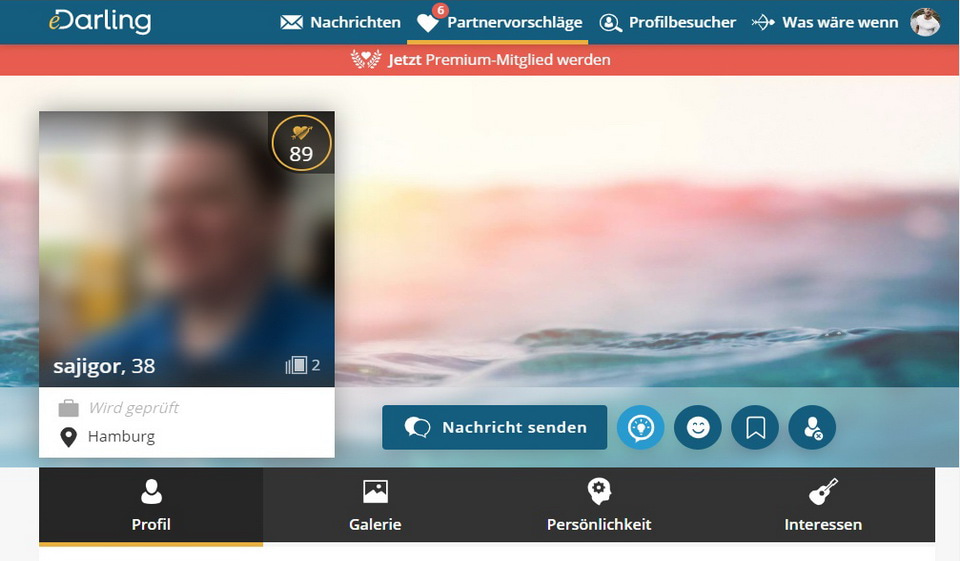Open Nachrichten in the top navigation
Screen dimensions: 960x561
point(340,22)
